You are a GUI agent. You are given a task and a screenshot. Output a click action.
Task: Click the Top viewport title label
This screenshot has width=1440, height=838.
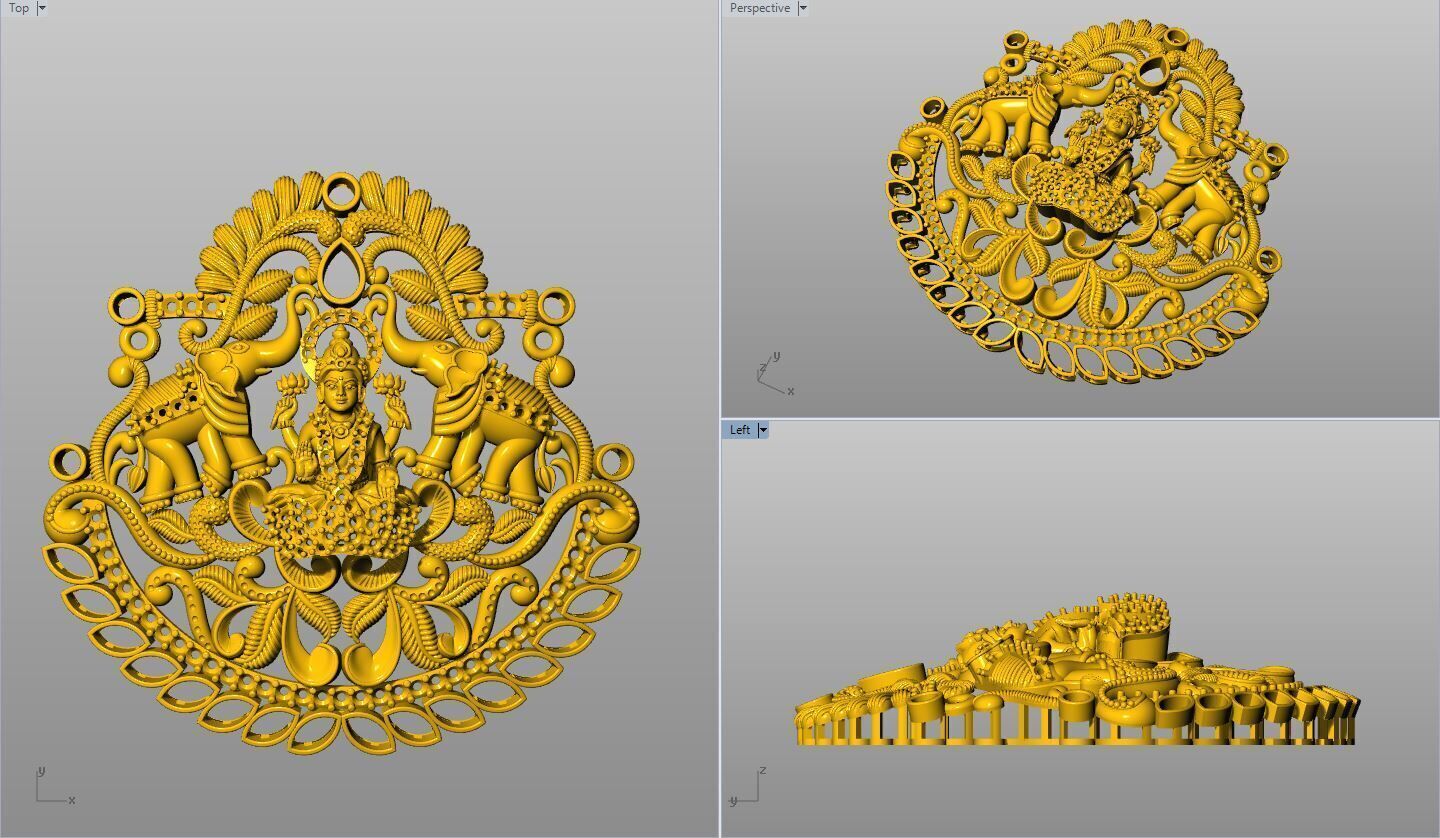18,8
